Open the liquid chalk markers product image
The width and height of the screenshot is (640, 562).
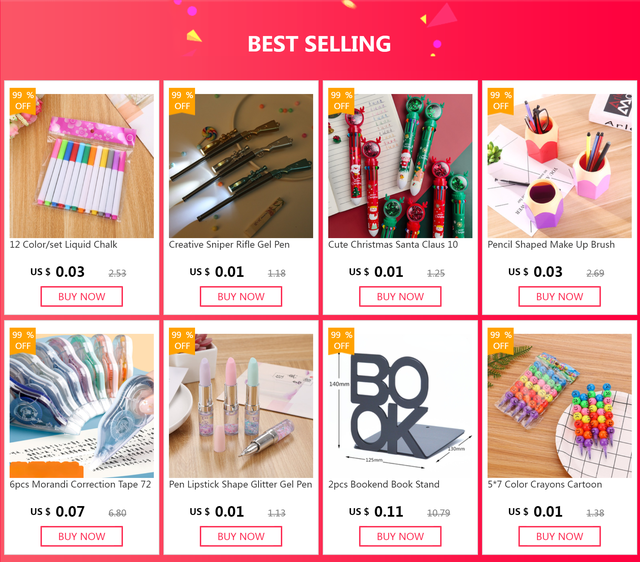[82, 166]
